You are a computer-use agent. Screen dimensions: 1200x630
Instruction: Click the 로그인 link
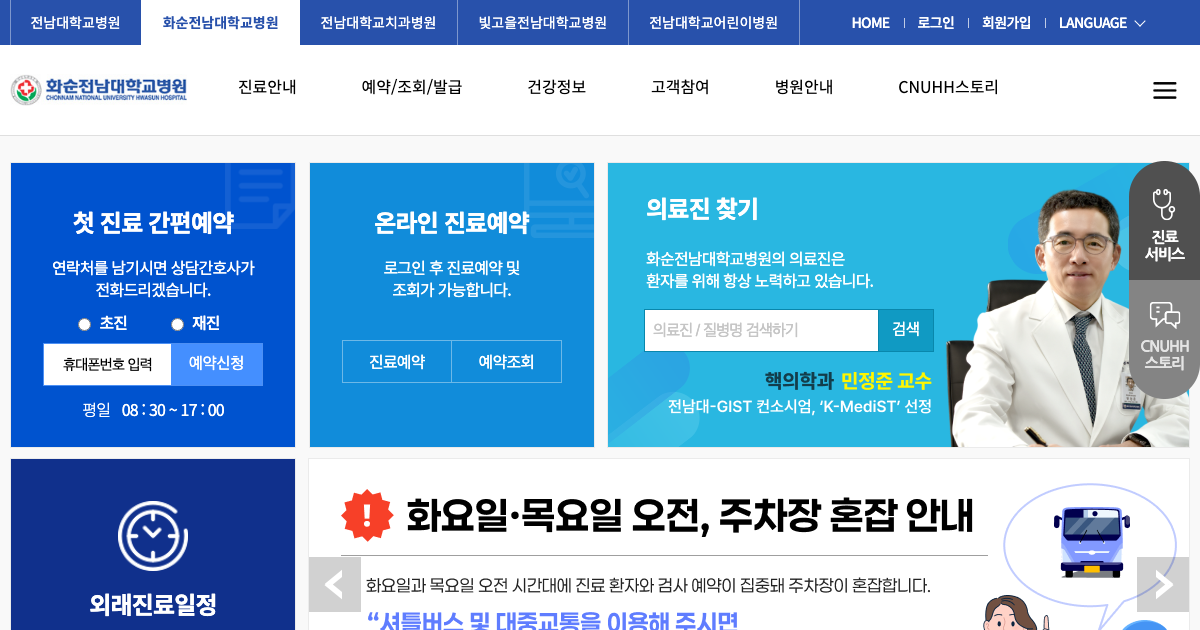(x=936, y=23)
